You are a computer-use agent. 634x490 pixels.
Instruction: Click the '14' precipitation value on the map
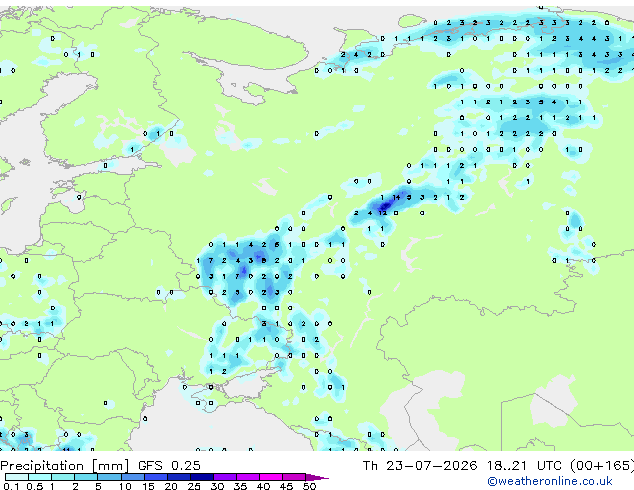point(396,197)
